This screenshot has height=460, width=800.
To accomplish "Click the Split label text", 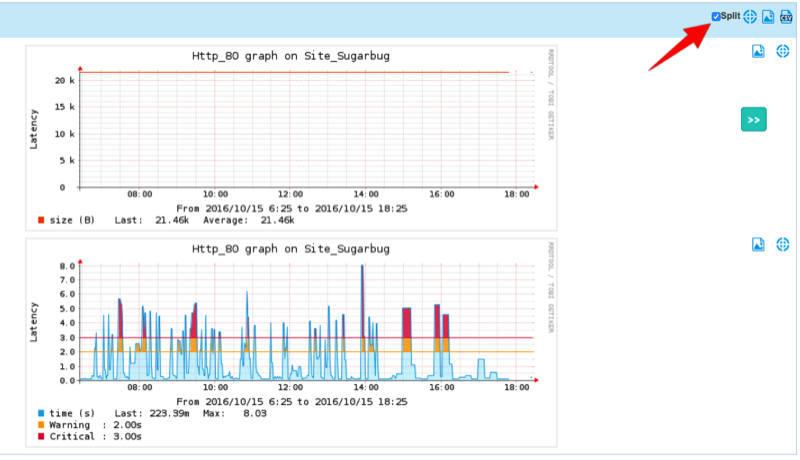I will (731, 17).
